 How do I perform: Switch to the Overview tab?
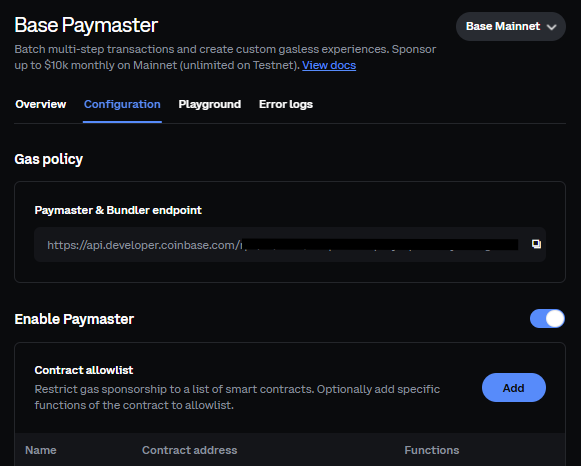click(41, 104)
